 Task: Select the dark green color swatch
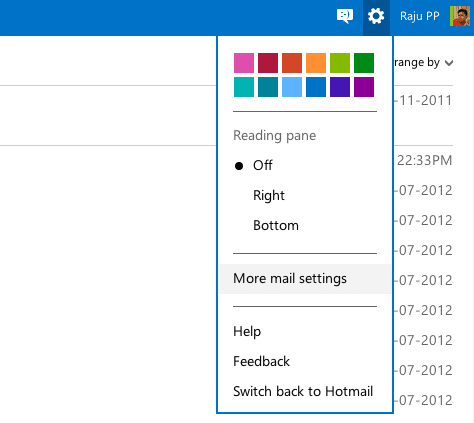click(364, 63)
